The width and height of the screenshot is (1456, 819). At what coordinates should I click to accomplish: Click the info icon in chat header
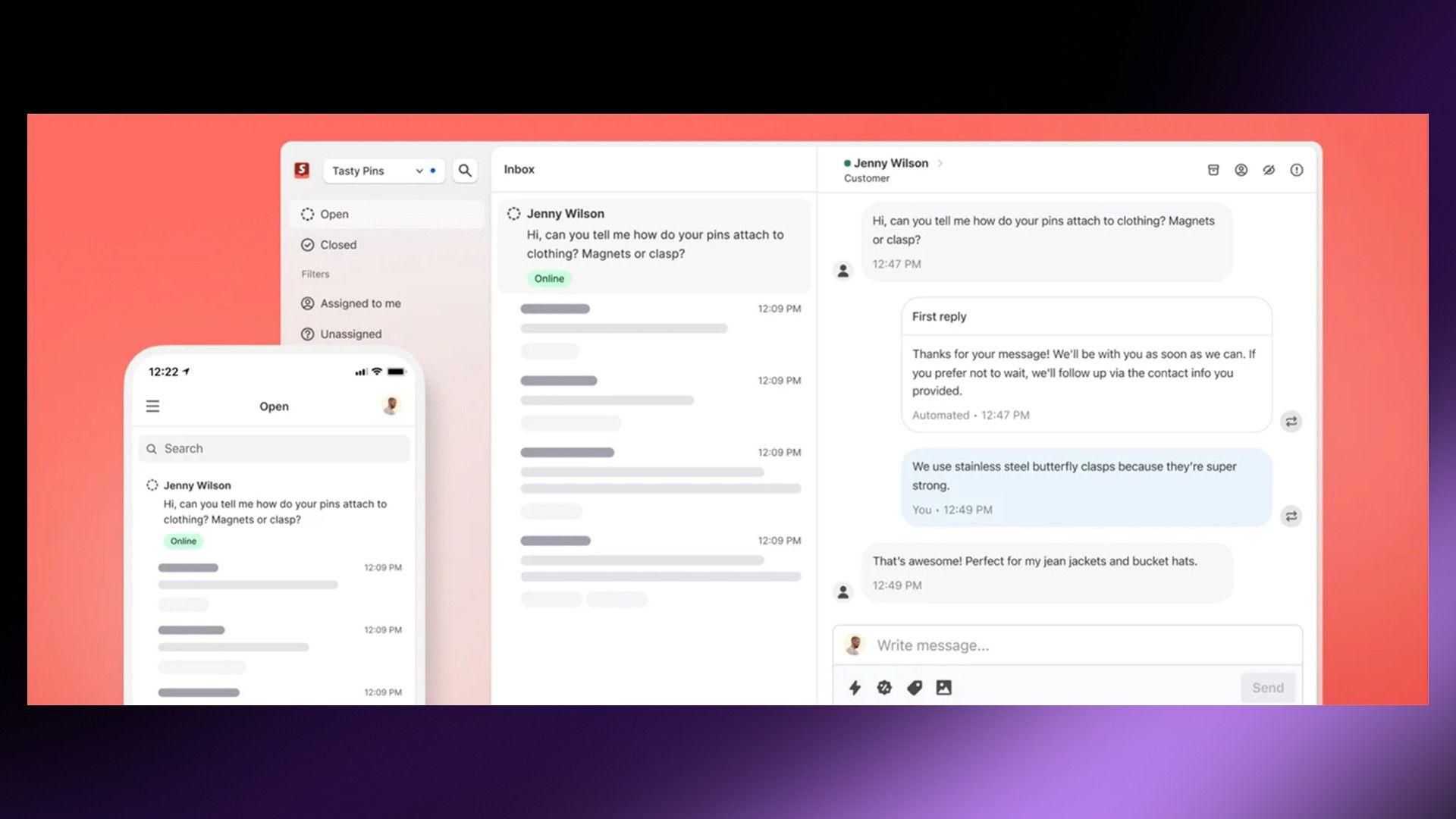(1297, 170)
